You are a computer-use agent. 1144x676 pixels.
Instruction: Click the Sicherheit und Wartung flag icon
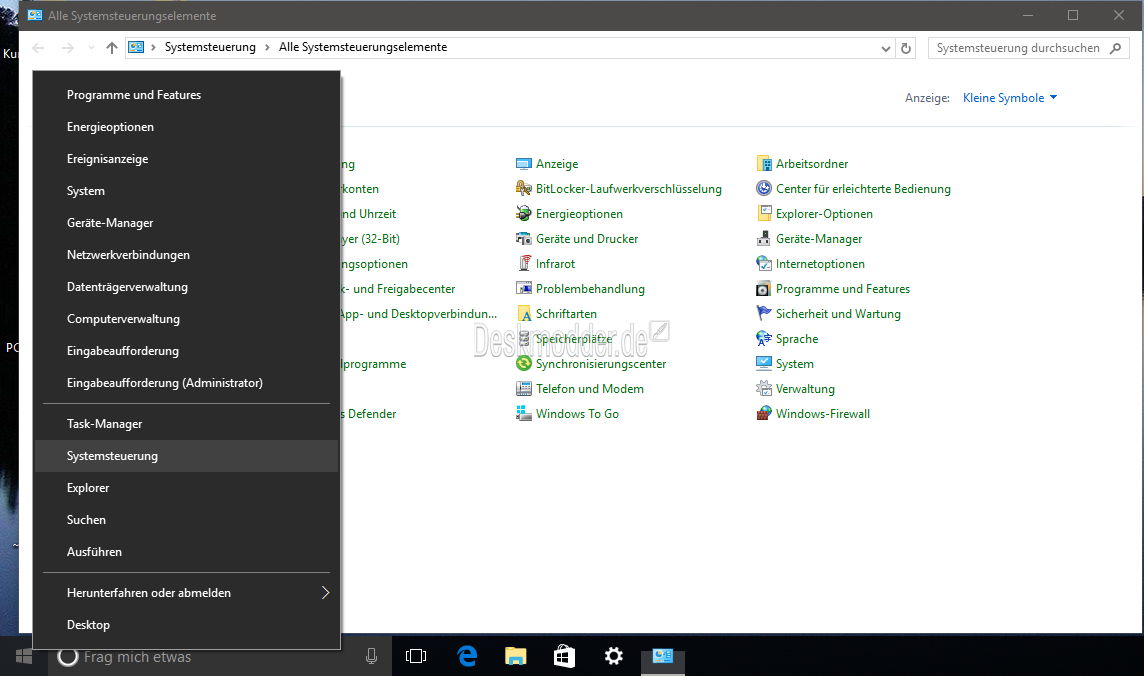764,314
